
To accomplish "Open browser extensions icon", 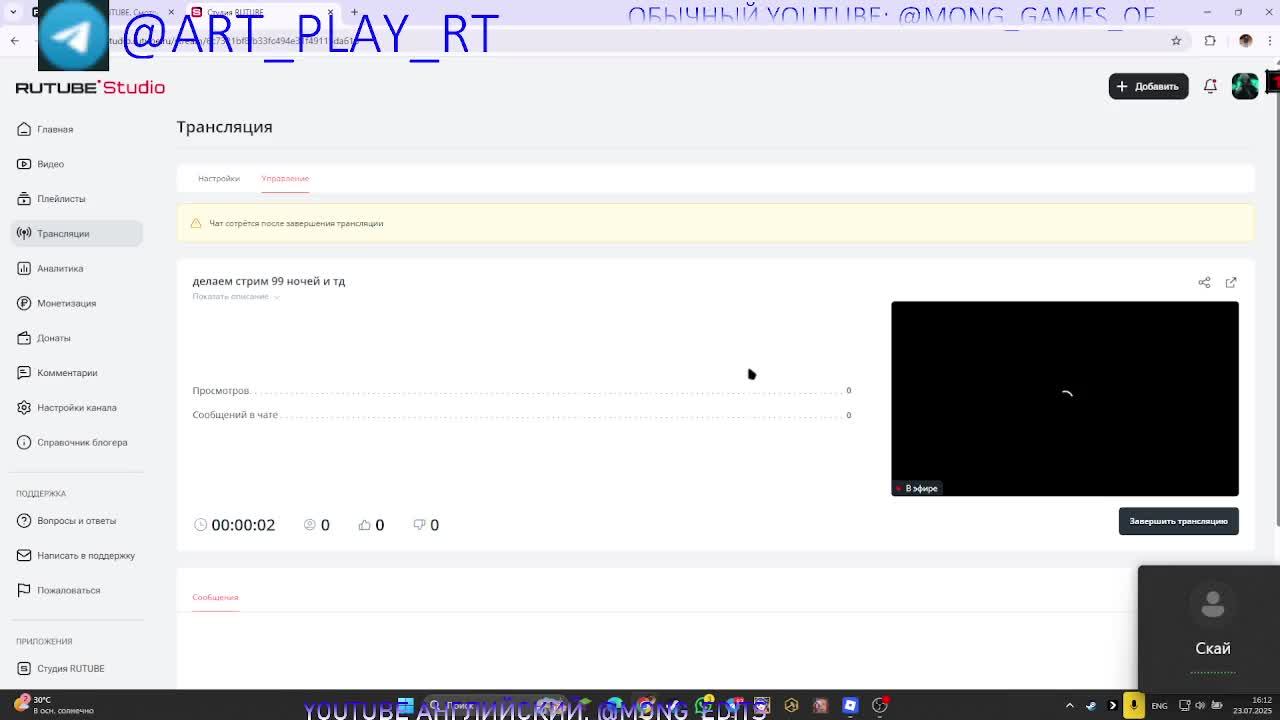I will click(1210, 41).
